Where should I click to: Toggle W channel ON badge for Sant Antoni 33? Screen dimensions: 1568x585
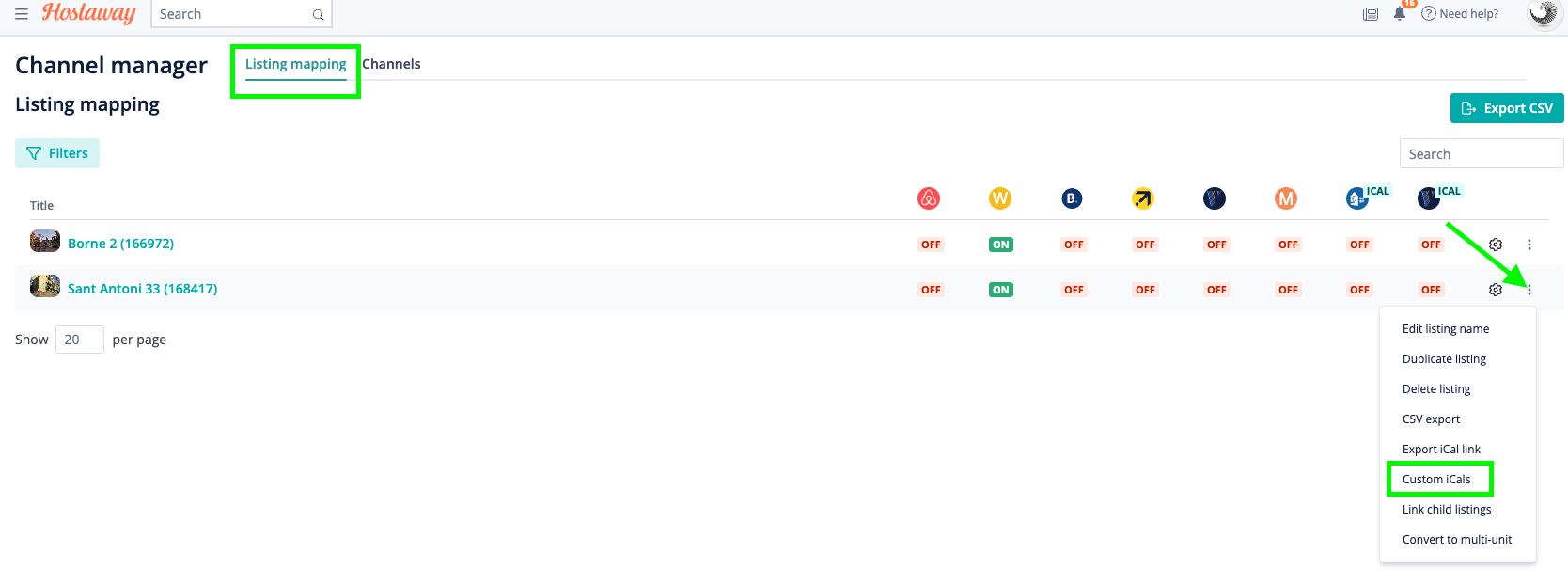point(1000,290)
